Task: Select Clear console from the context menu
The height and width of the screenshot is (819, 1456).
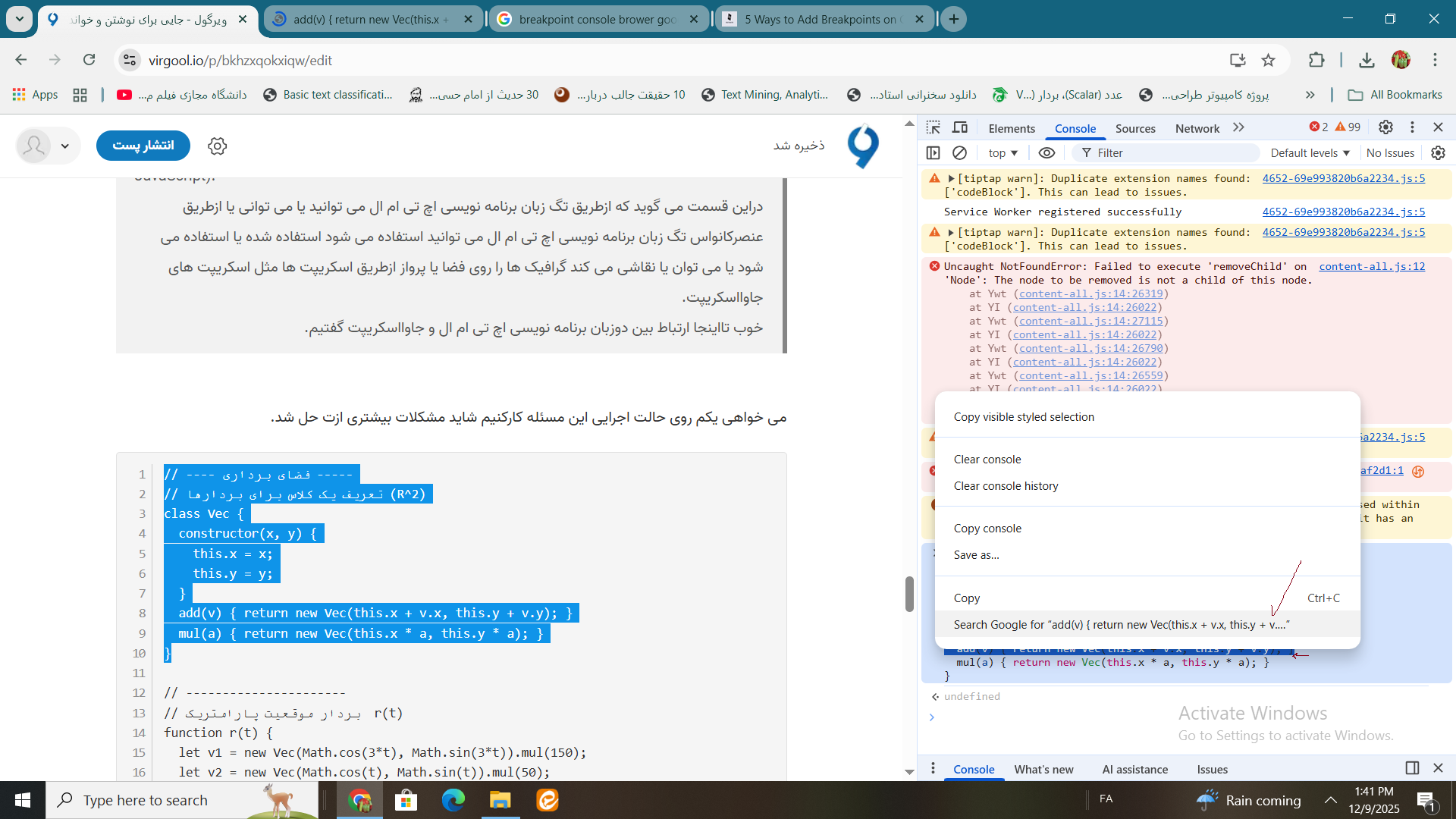Action: [987, 460]
